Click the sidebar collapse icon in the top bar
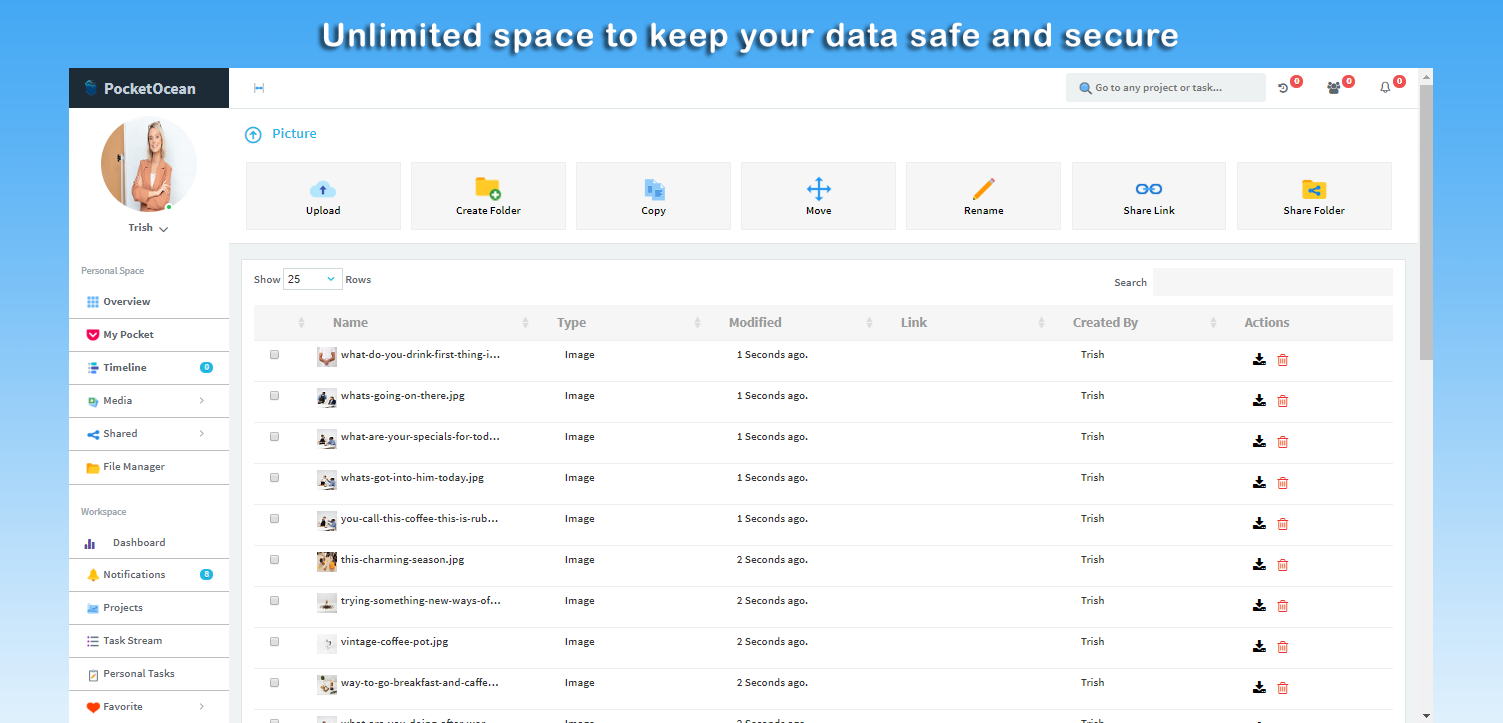Viewport: 1503px width, 723px height. click(x=259, y=88)
